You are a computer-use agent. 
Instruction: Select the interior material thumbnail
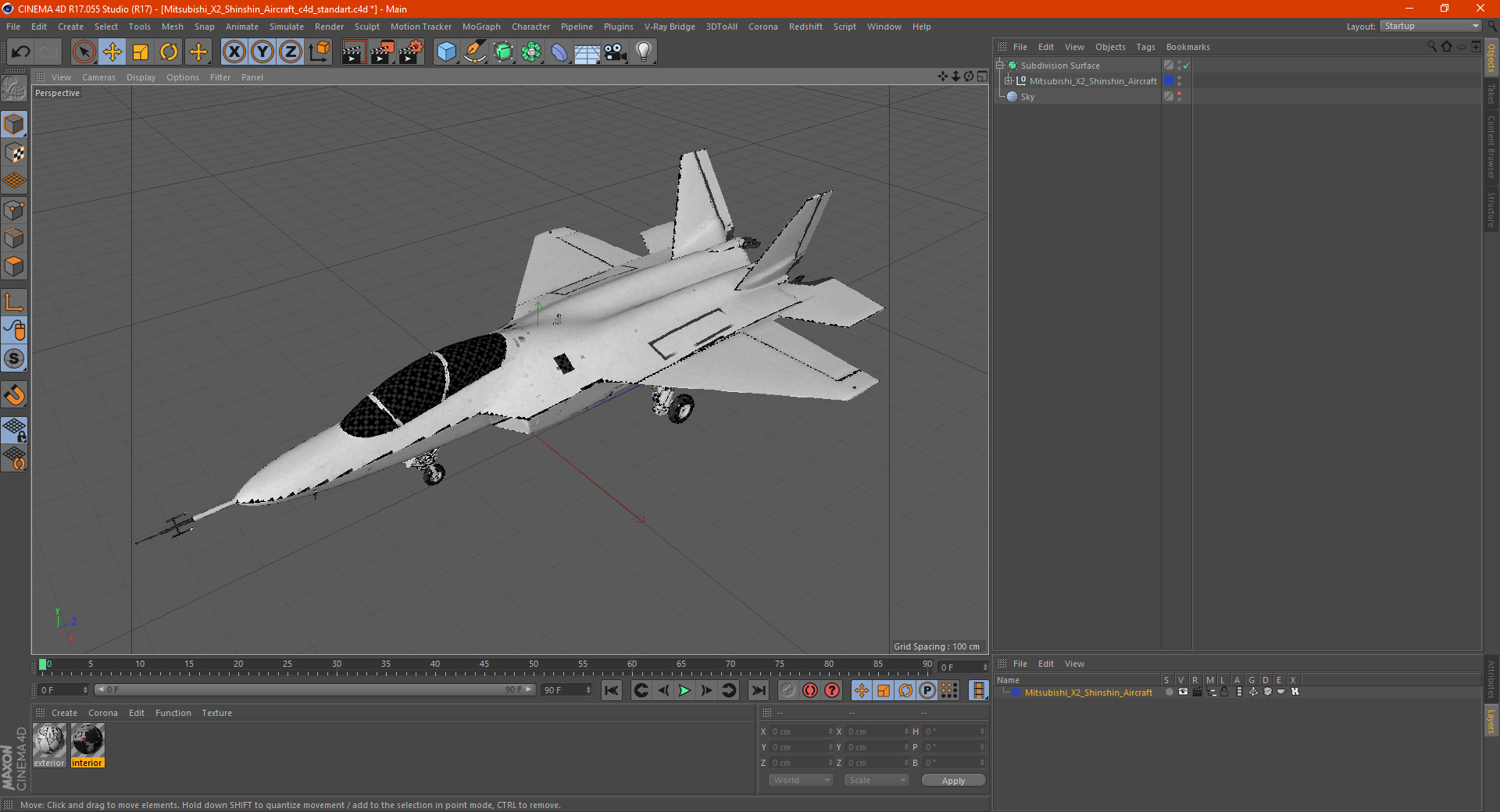87,745
